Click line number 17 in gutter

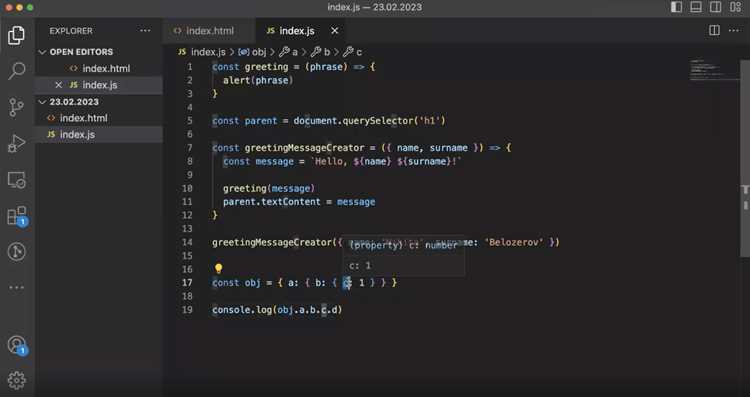187,283
